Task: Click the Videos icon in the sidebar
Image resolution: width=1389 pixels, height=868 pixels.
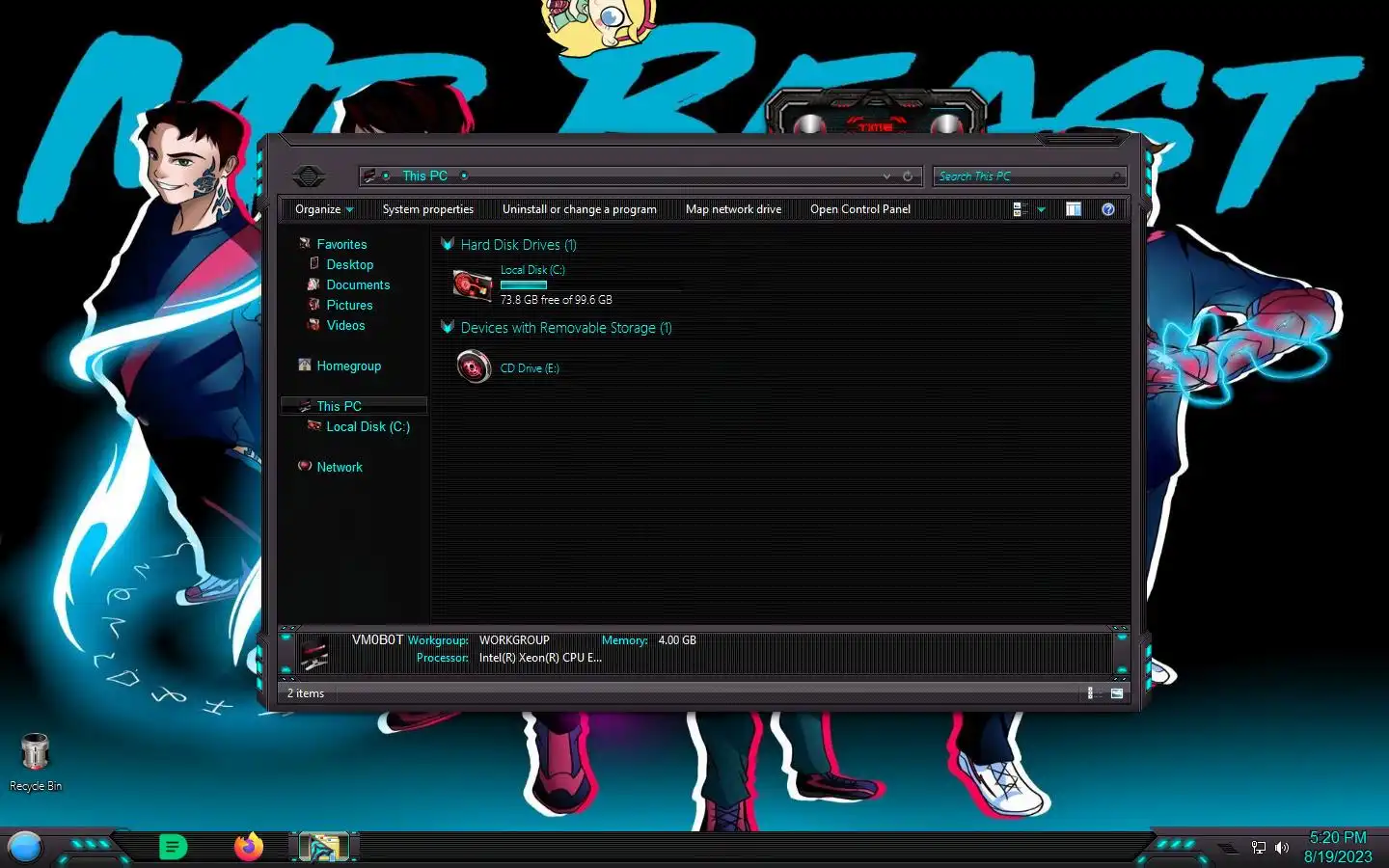Action: pos(313,325)
